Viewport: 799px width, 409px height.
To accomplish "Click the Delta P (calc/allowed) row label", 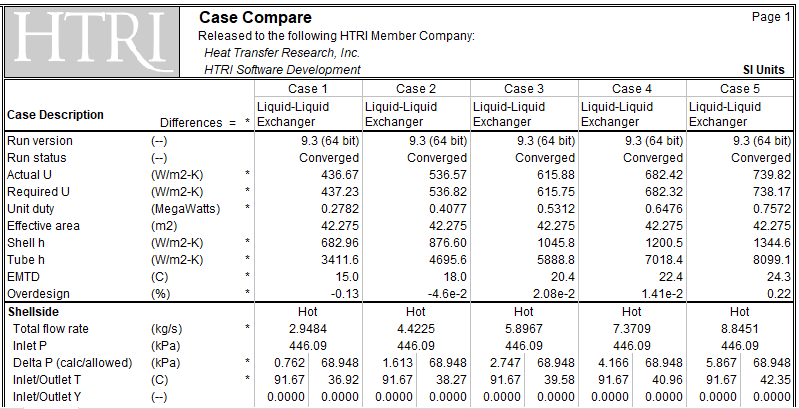I will [72, 363].
